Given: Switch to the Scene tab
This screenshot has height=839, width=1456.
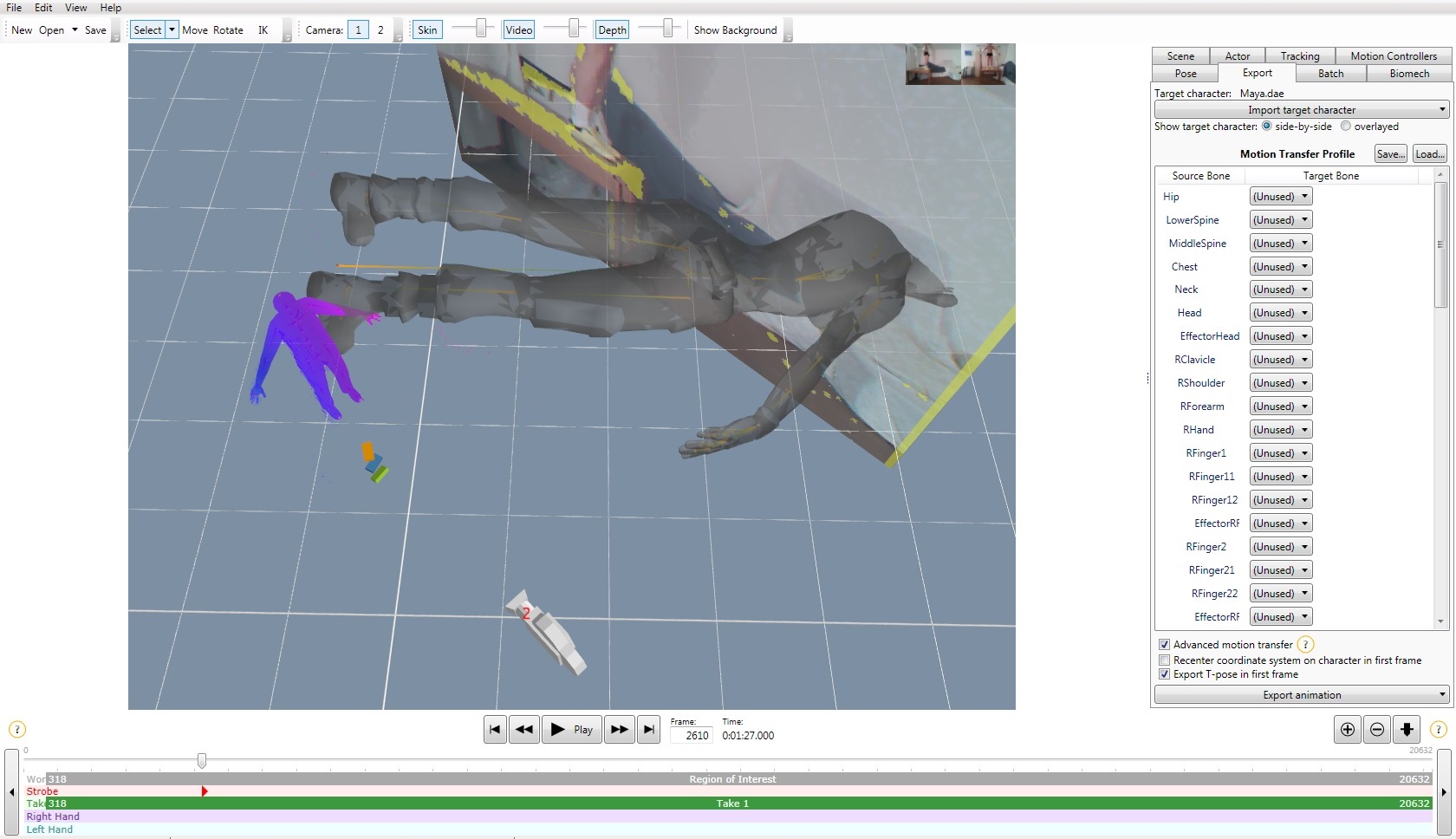Looking at the screenshot, I should (x=1180, y=56).
